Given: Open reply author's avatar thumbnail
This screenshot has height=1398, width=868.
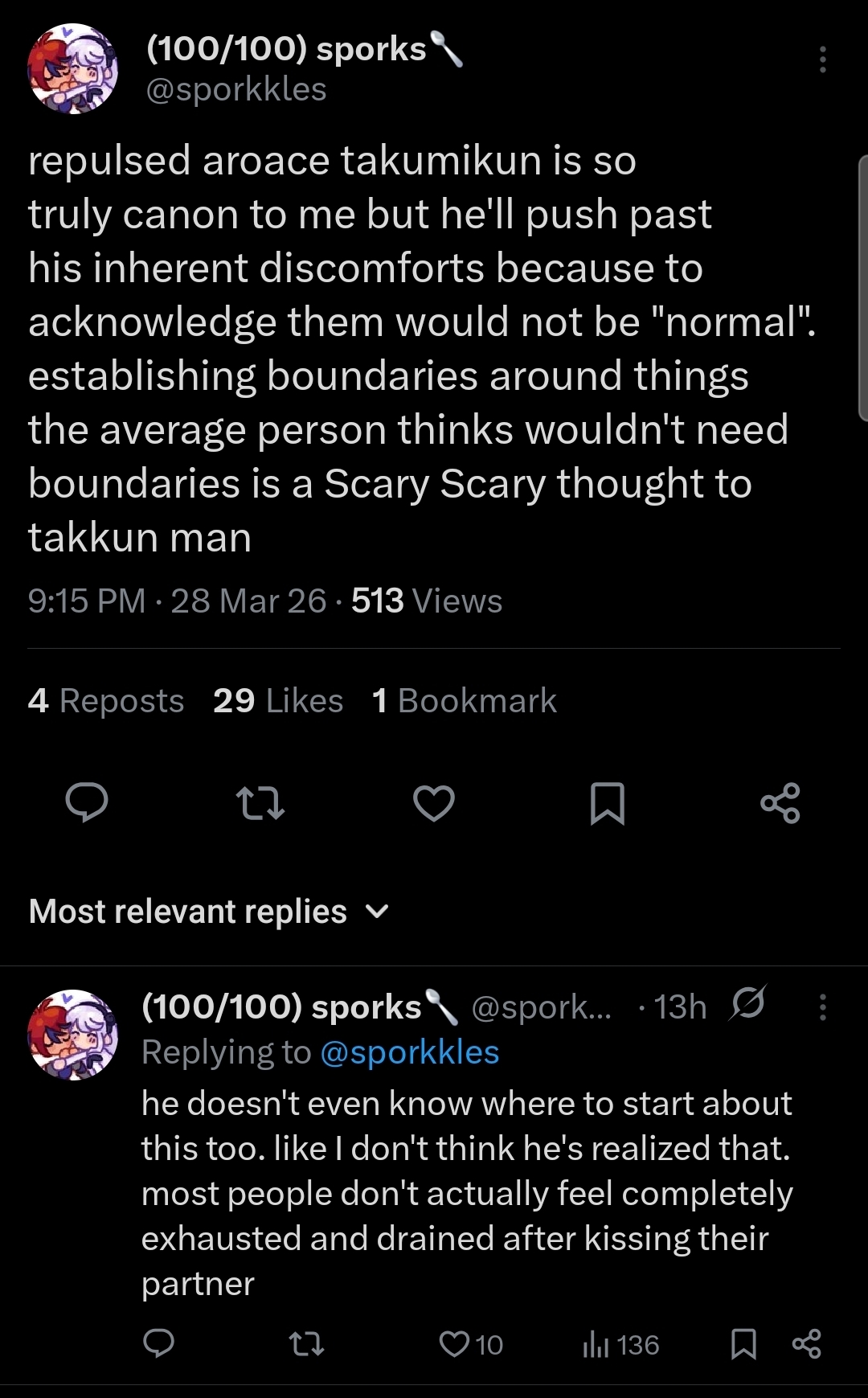Looking at the screenshot, I should pyautogui.click(x=73, y=1035).
